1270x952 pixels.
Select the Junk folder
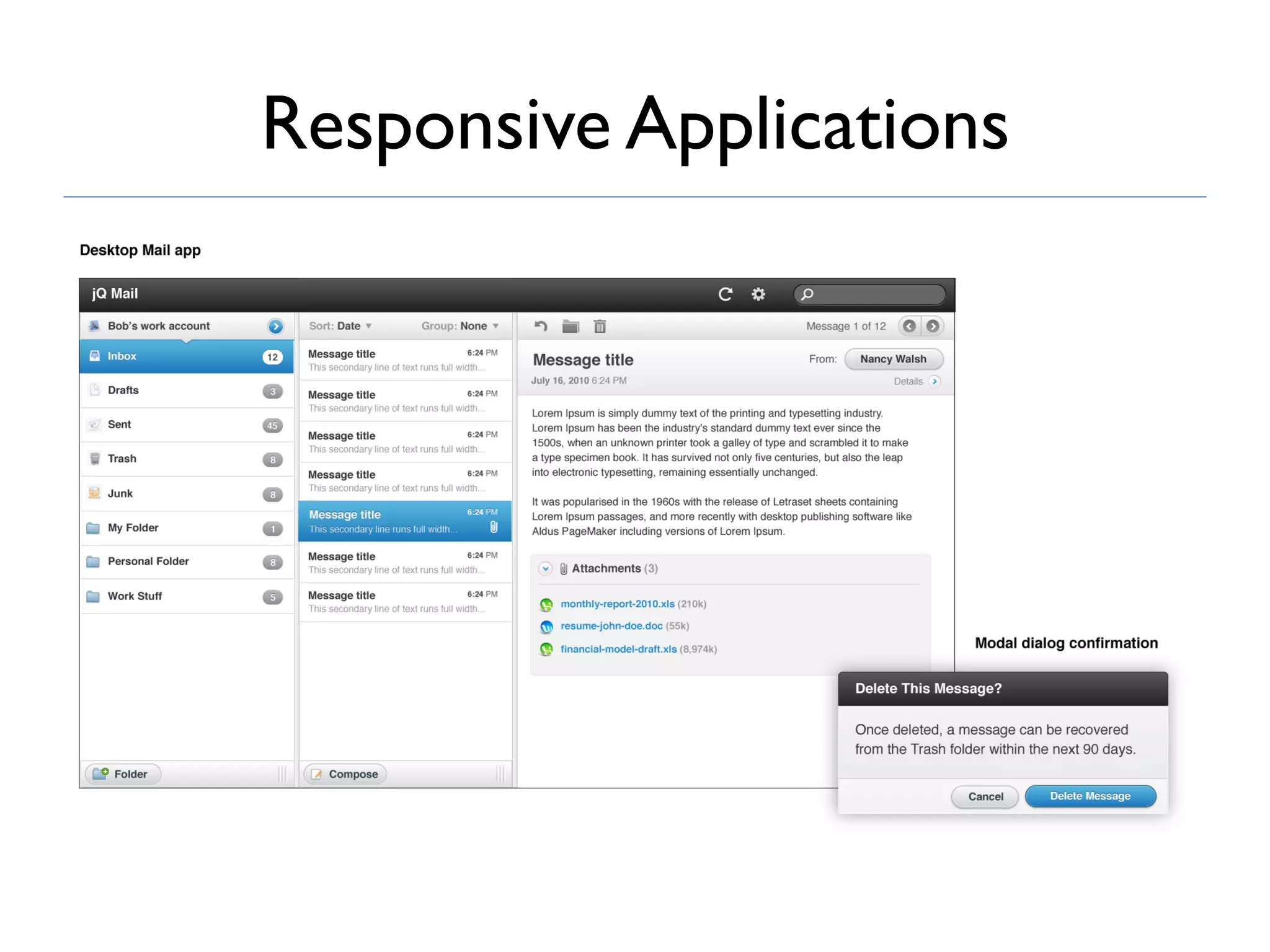pyautogui.click(x=187, y=494)
